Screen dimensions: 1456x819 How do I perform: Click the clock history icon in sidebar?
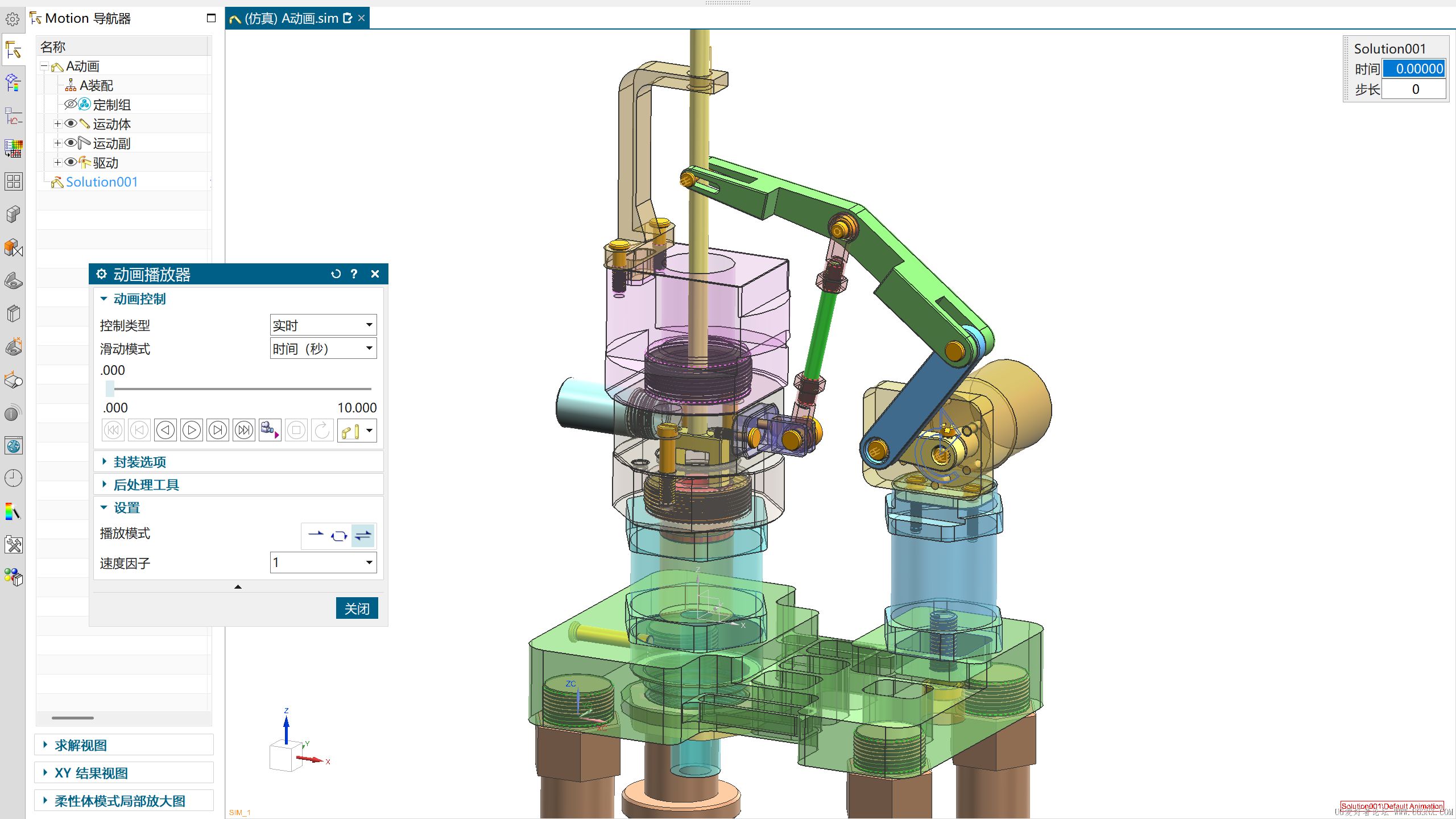click(x=13, y=478)
